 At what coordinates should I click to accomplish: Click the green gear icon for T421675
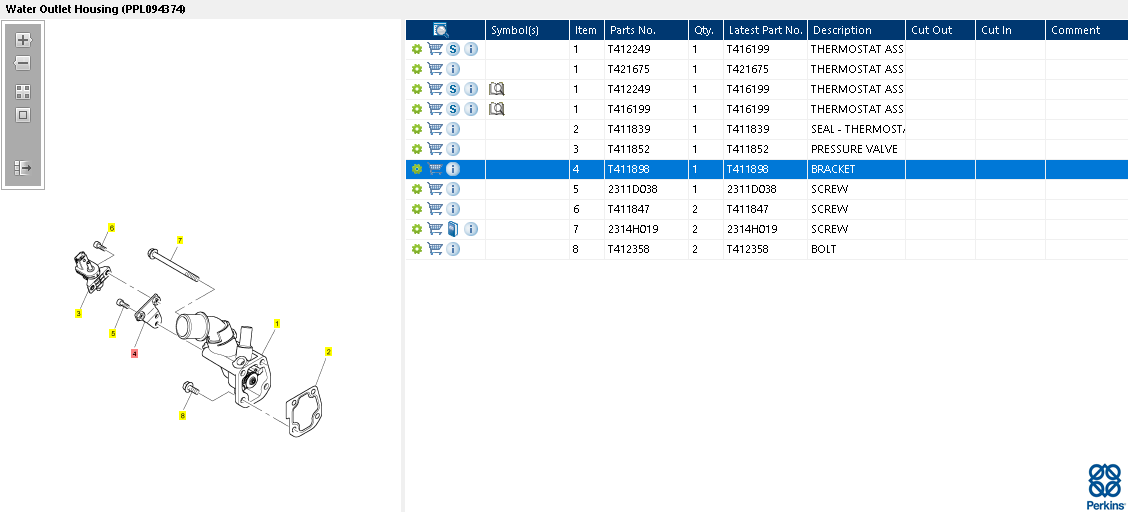point(417,69)
